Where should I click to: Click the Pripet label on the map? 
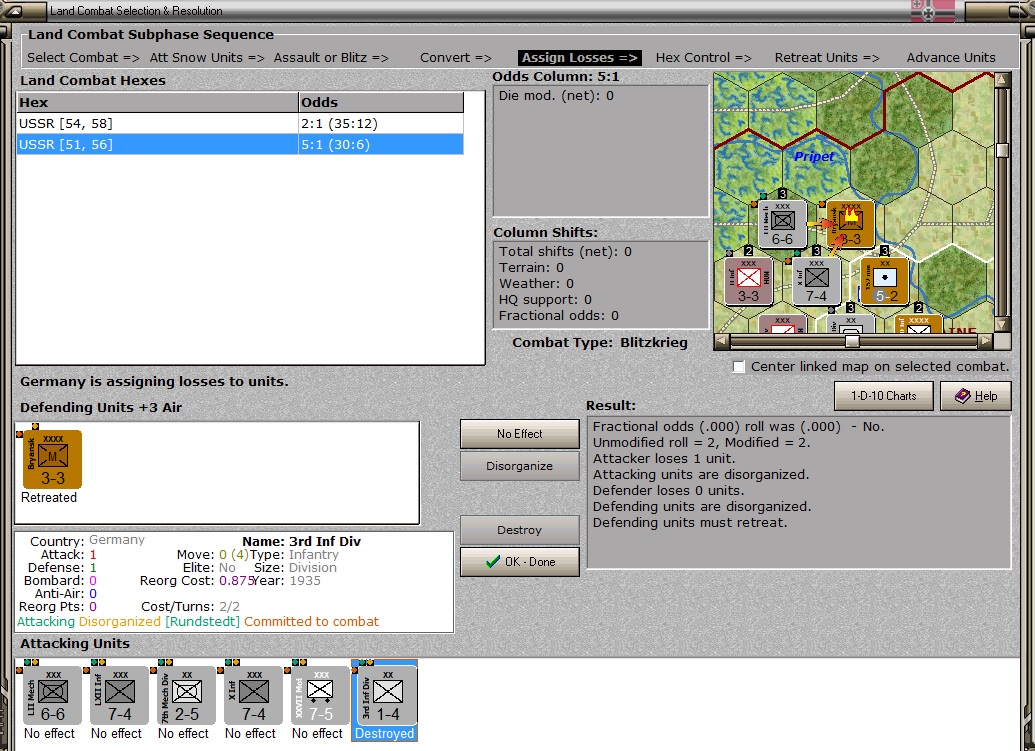[814, 156]
